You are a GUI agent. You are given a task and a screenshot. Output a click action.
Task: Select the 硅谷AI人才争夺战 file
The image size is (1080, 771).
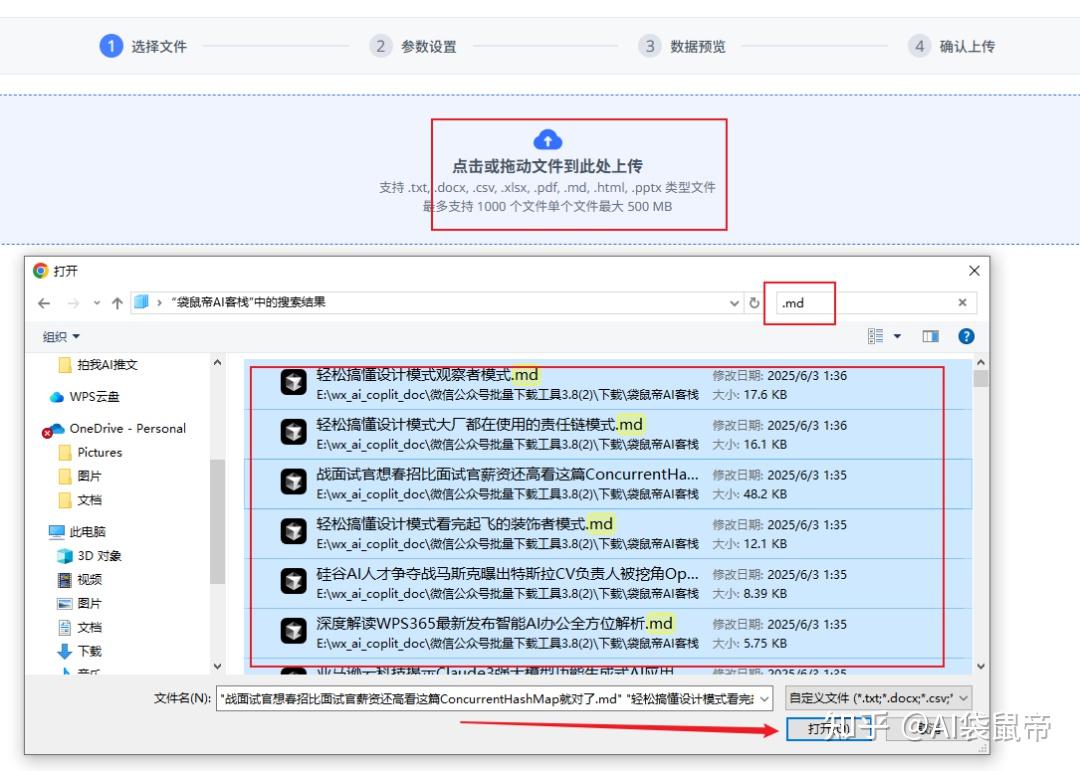click(x=608, y=583)
